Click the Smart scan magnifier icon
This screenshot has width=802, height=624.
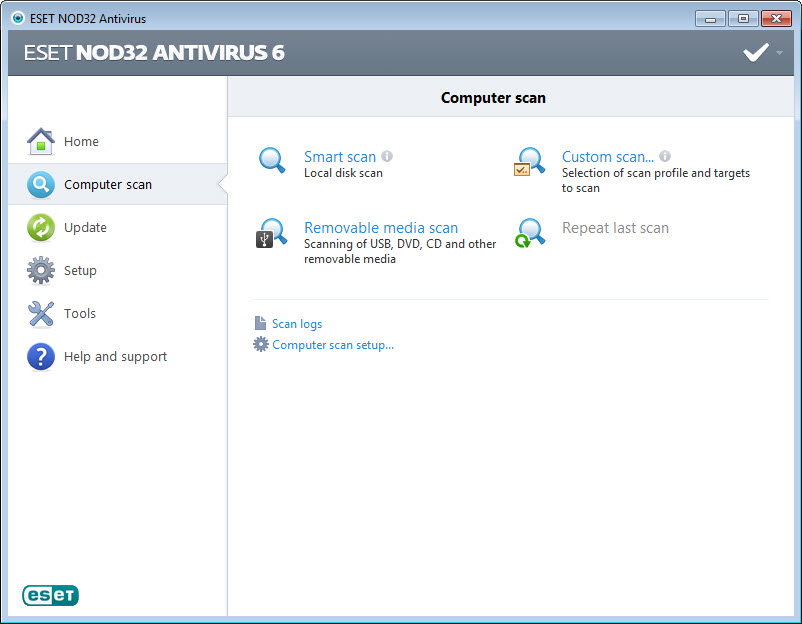[272, 161]
